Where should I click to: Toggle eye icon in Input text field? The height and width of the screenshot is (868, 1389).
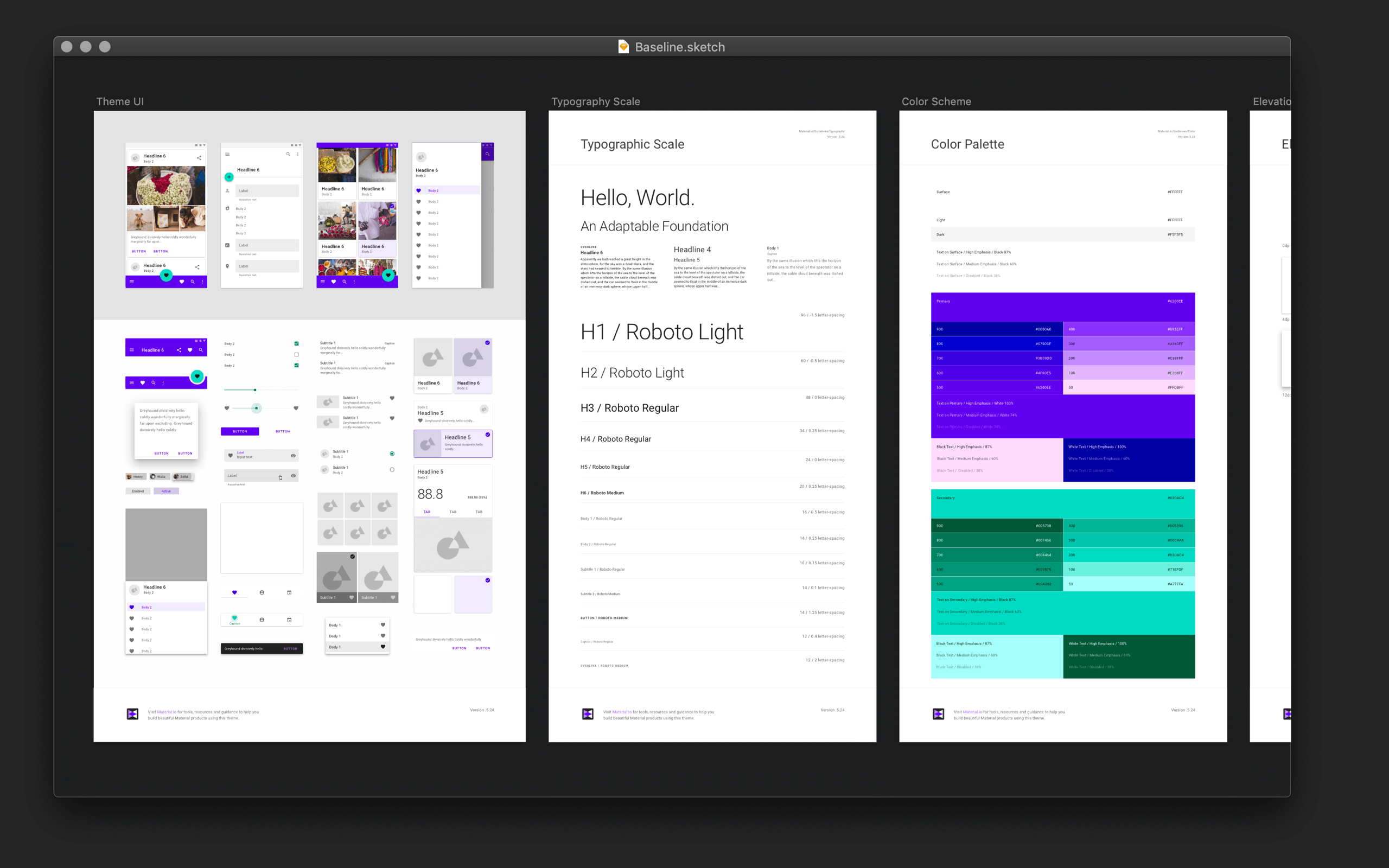[x=294, y=456]
